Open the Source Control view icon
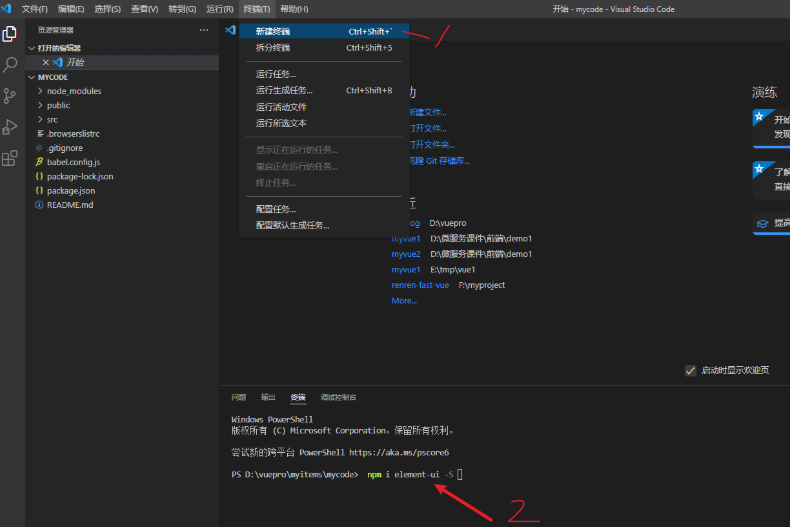Screen dimensions: 790x527 10,96
